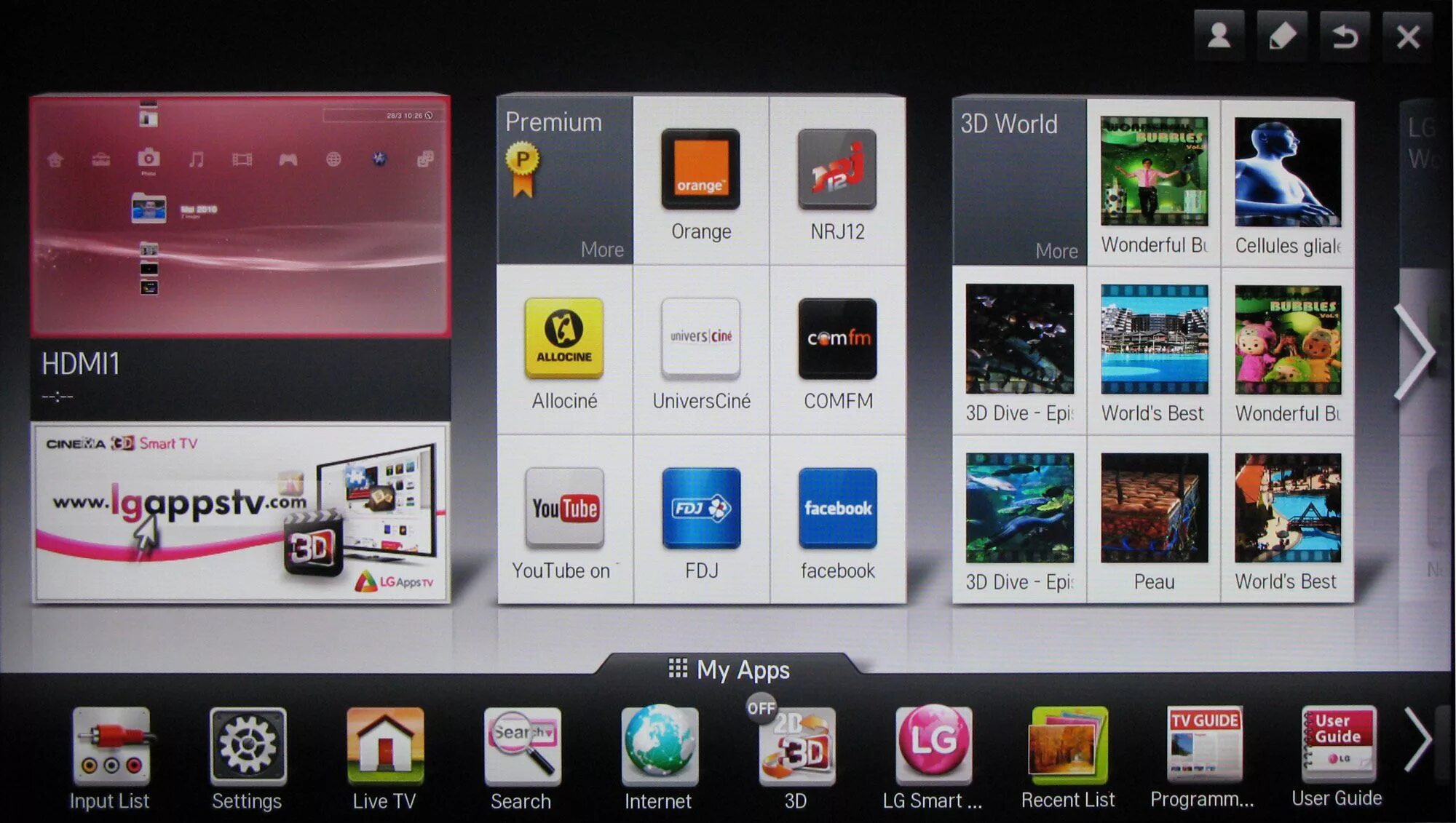Open User Guide reference
This screenshot has height=823, width=1456.
pos(1338,751)
